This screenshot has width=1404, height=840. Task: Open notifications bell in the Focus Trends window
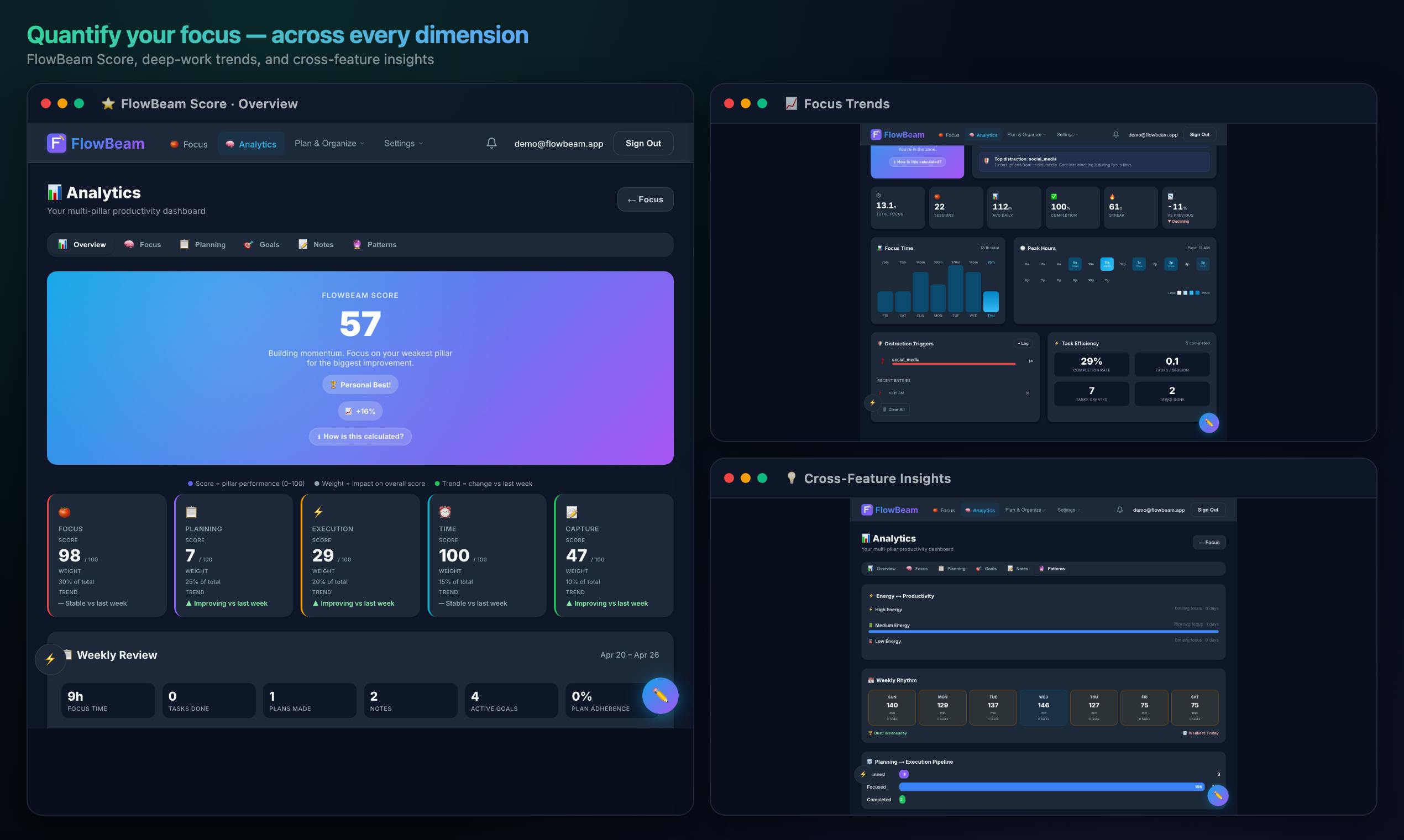(x=1116, y=135)
